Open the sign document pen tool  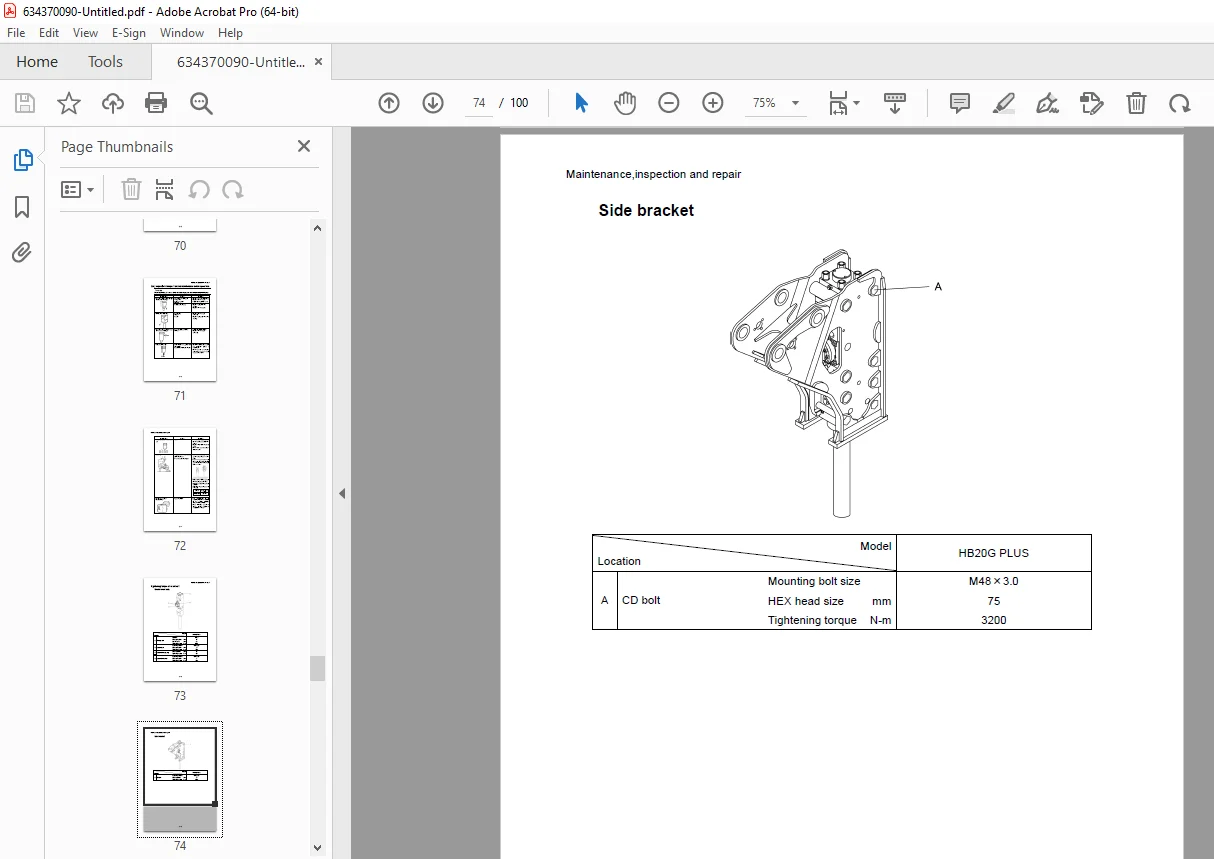1047,103
